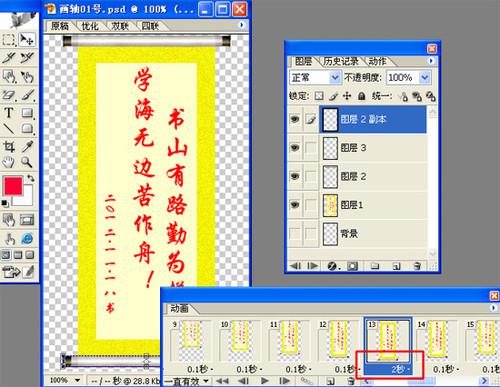Click the 图层1 layer thumbnail
The image size is (500, 387).
[x=330, y=205]
